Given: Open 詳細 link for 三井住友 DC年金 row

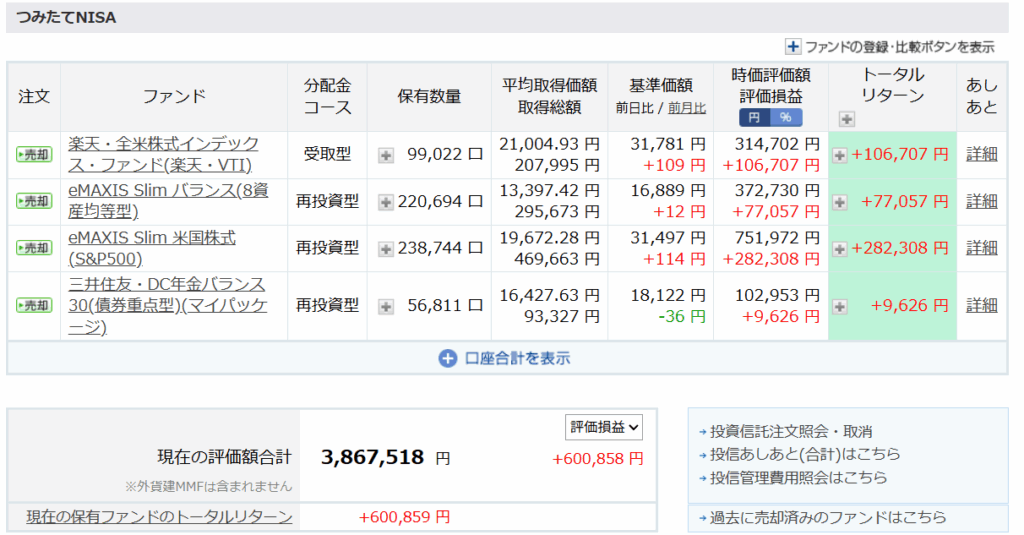Looking at the screenshot, I should point(982,305).
